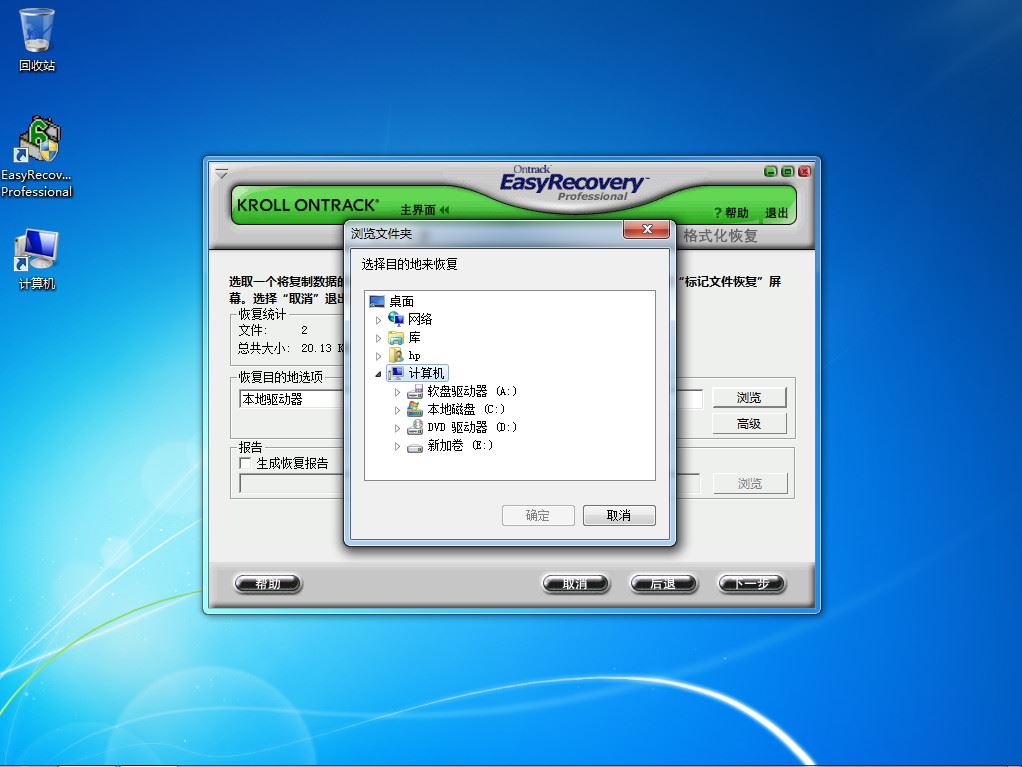Click the destination path field right of dialog
1022x767 pixels.
(690, 399)
